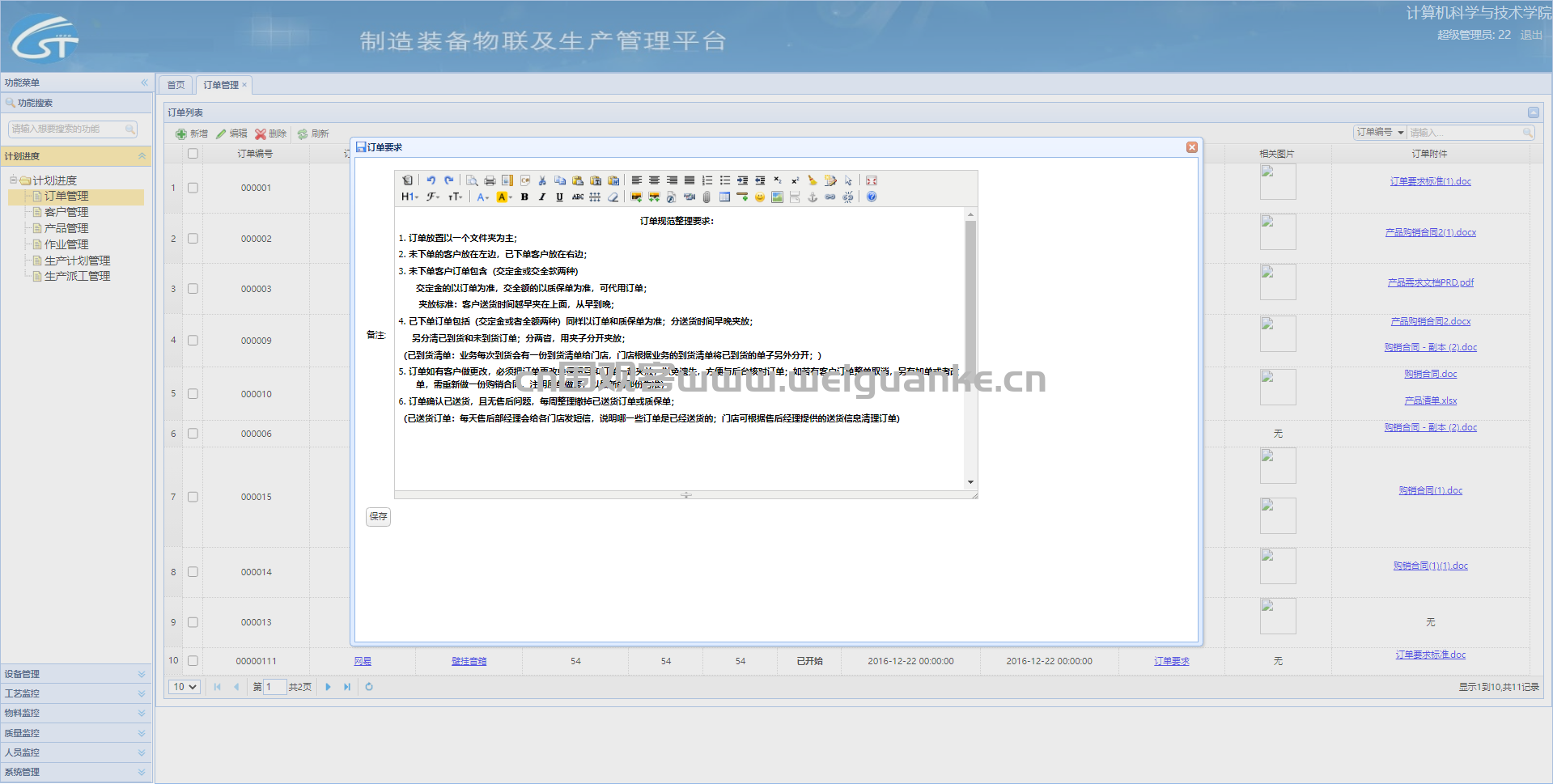Tick the checkbox for order 000002
Image resolution: width=1553 pixels, height=784 pixels.
coord(193,239)
